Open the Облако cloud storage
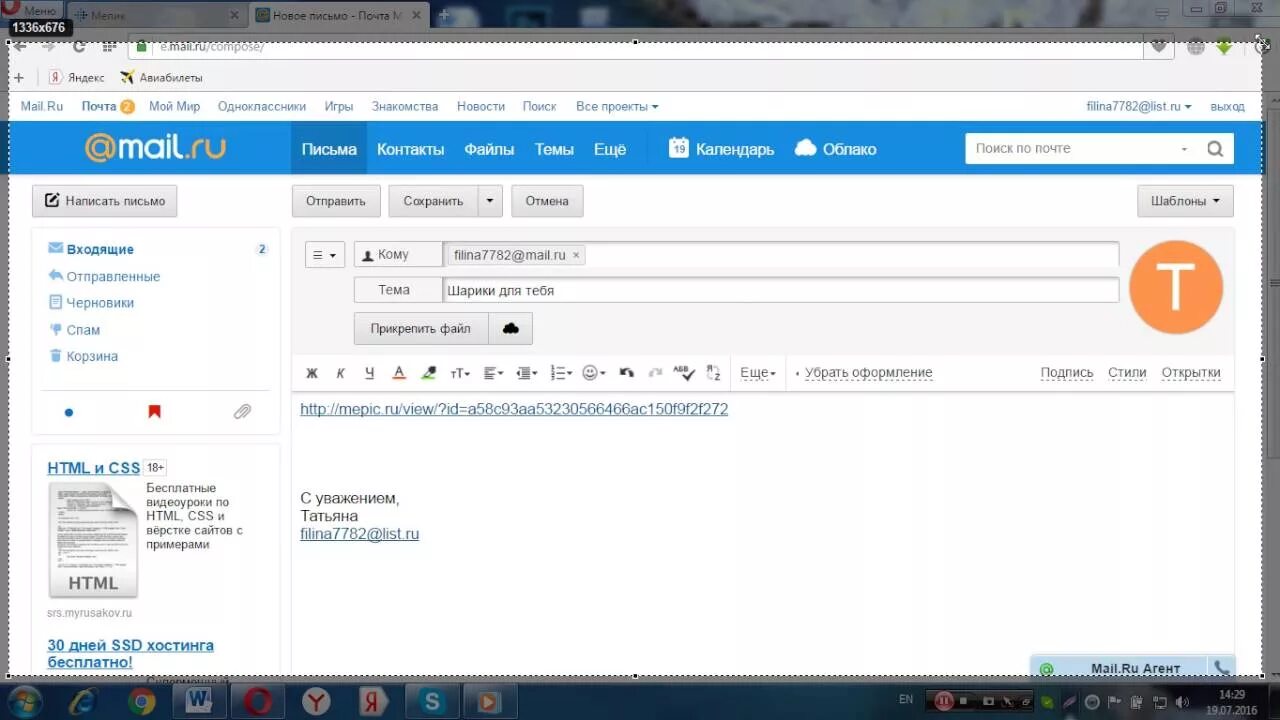The width and height of the screenshot is (1280, 720). click(835, 149)
